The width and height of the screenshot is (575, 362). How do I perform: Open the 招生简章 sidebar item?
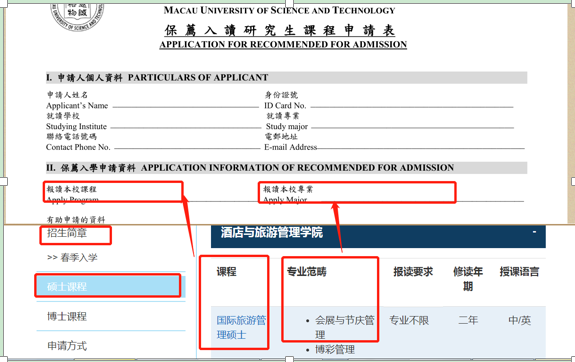click(x=67, y=233)
